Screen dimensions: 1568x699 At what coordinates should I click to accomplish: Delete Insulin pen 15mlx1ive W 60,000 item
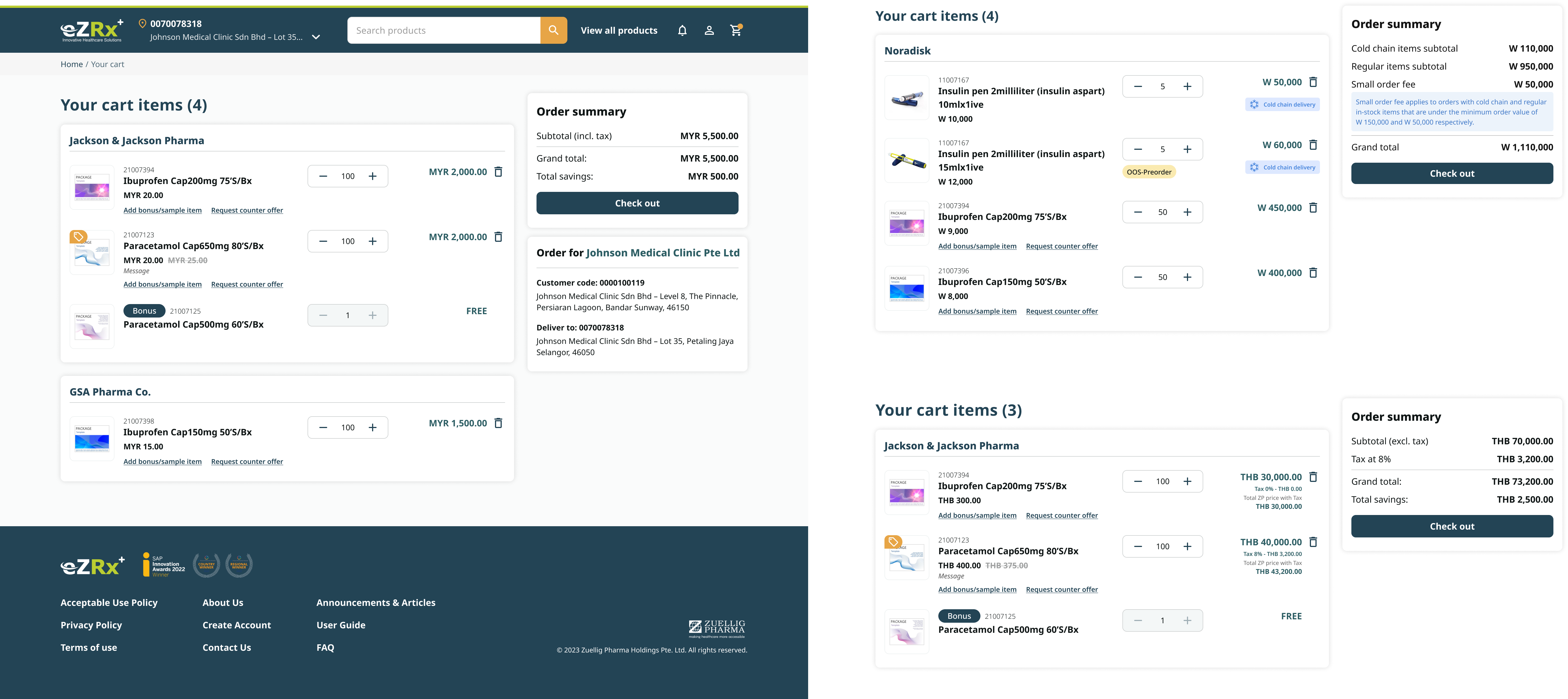pos(1313,145)
